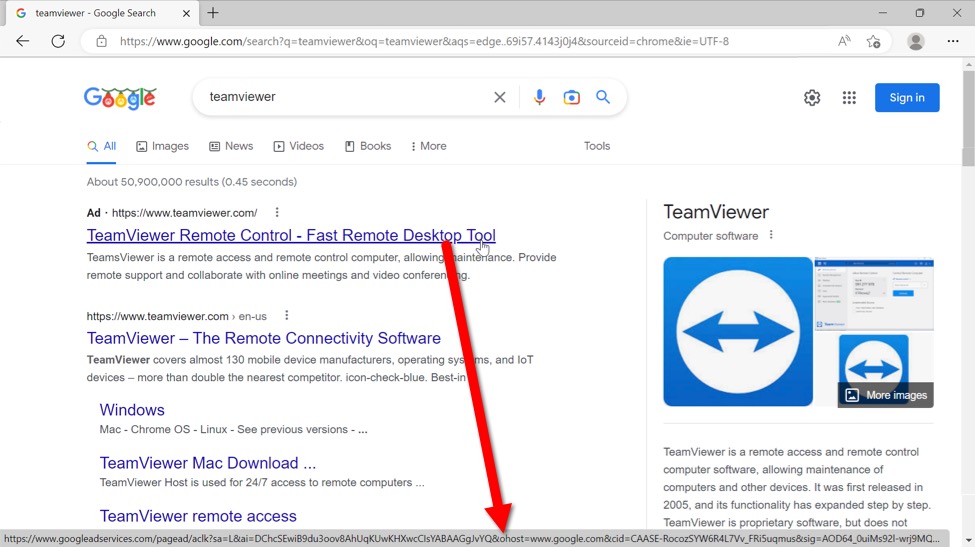Switch to the Videos results tab
The width and height of the screenshot is (975, 547).
[298, 146]
